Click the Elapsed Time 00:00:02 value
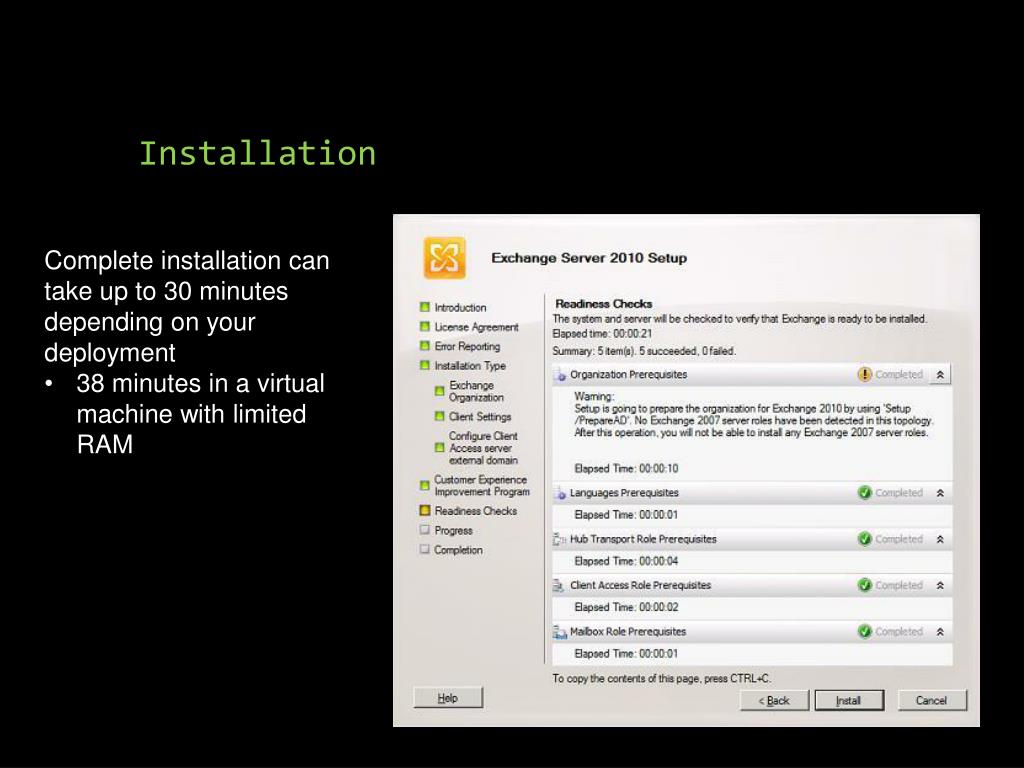Screen dimensions: 1024x768 (x=626, y=607)
